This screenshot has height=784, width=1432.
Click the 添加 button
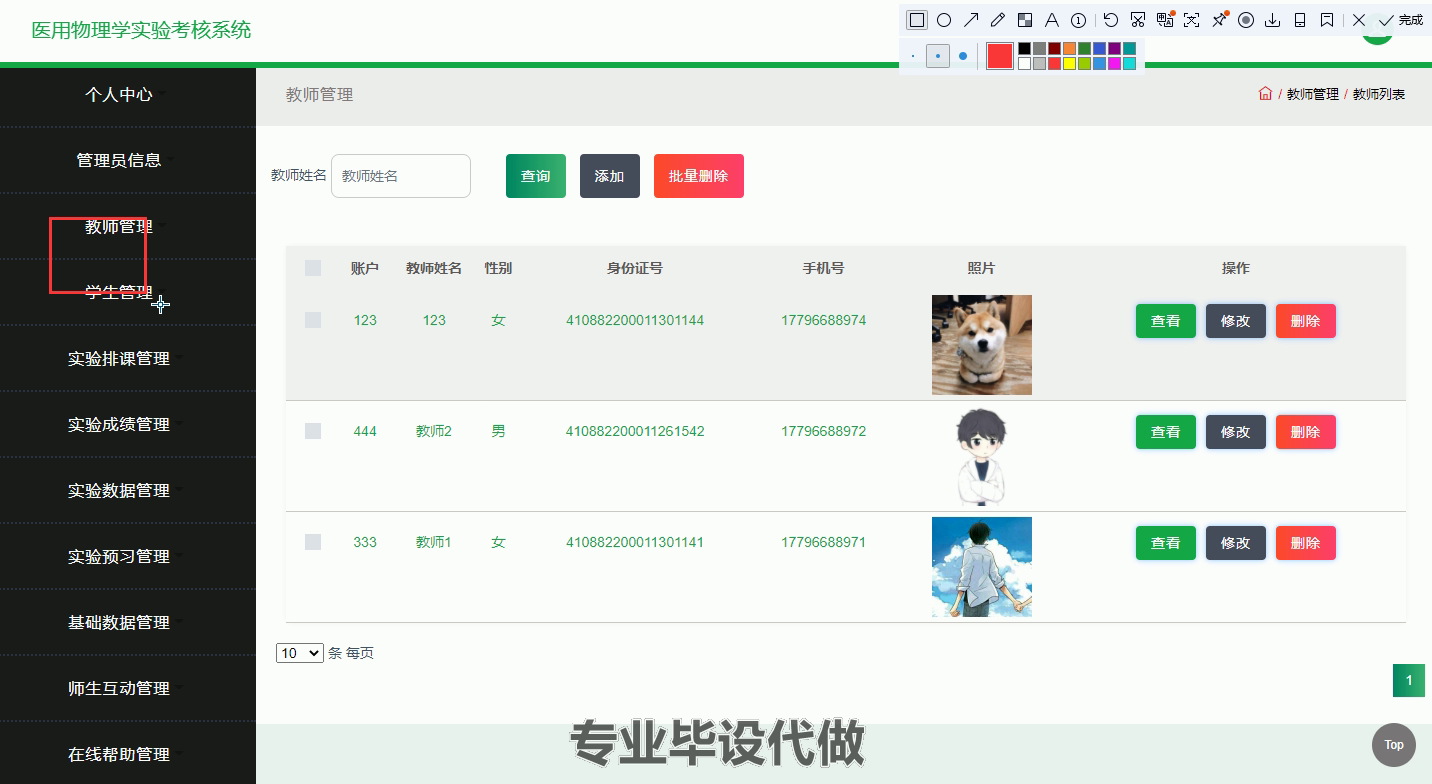(610, 176)
